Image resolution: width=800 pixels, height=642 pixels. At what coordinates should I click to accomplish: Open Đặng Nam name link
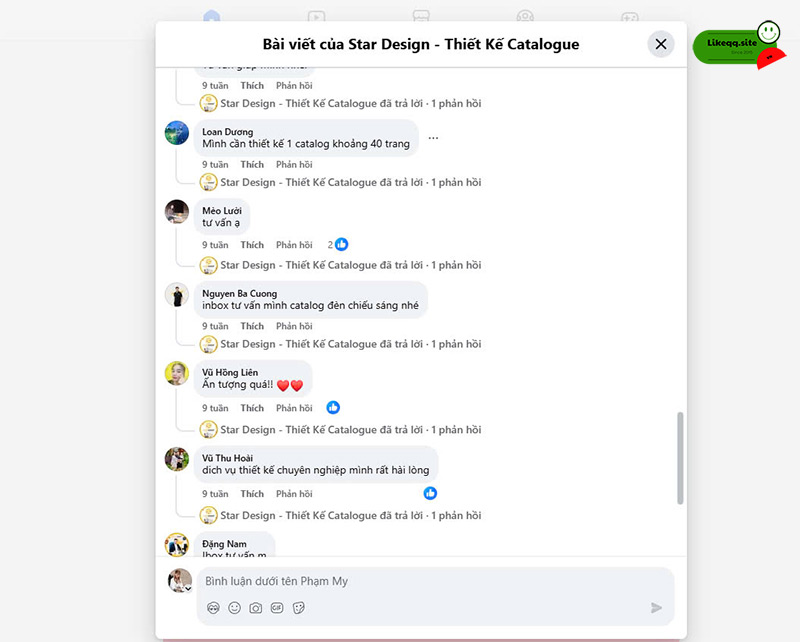(224, 544)
